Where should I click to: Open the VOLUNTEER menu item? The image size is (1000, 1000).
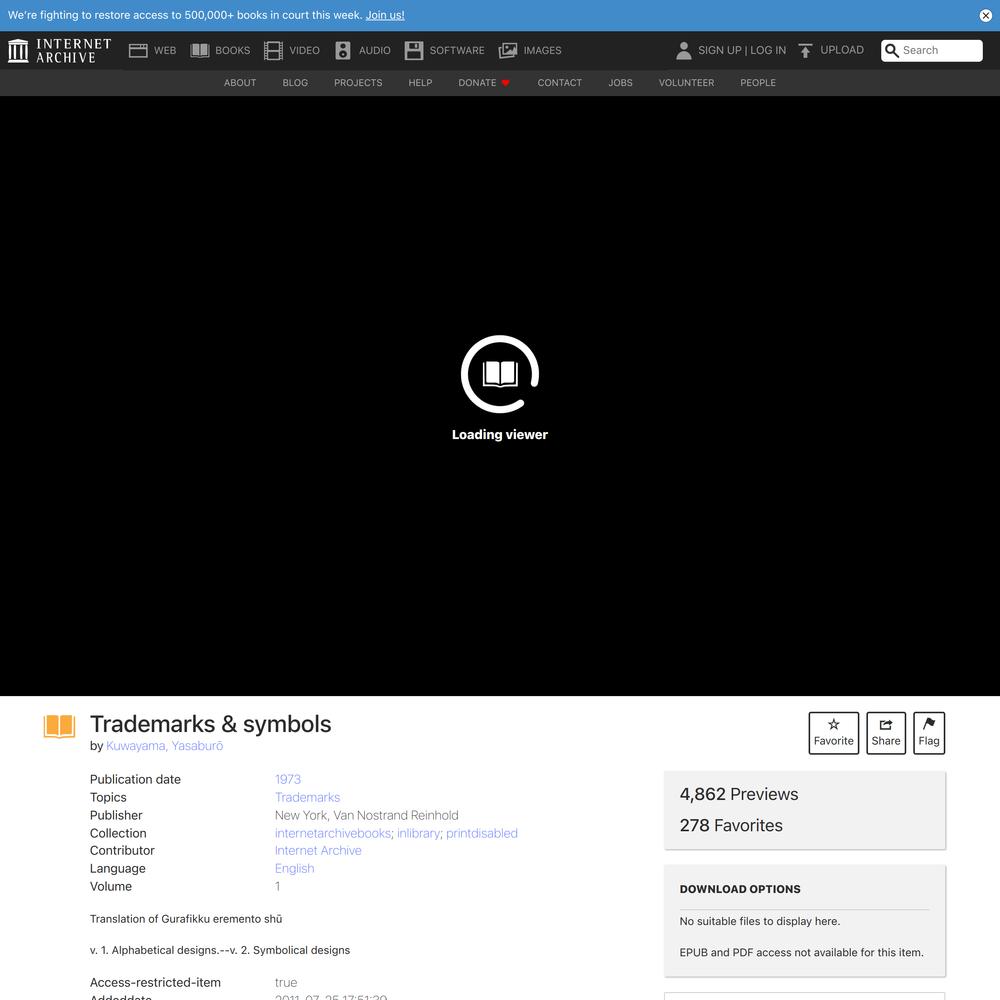(x=687, y=83)
